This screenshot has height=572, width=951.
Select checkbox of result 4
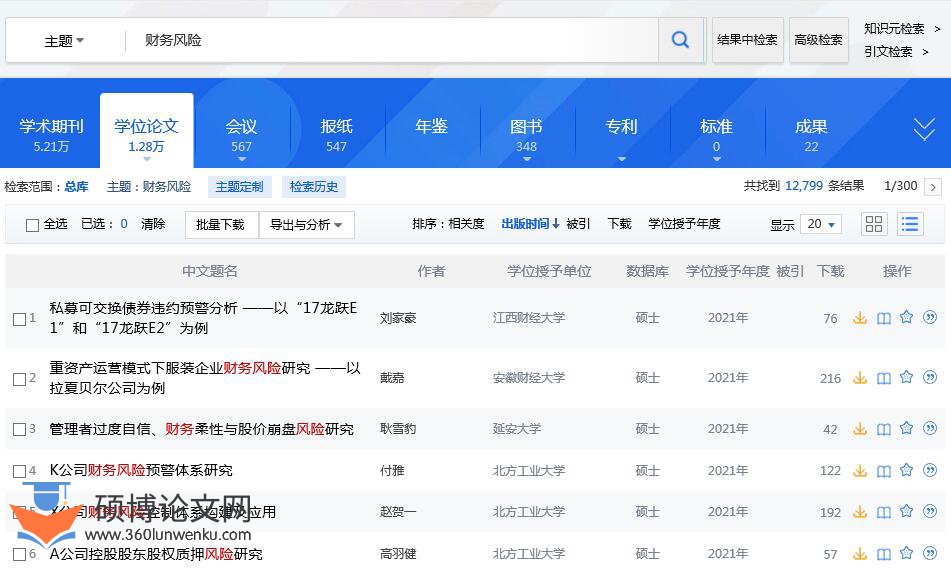click(x=19, y=471)
